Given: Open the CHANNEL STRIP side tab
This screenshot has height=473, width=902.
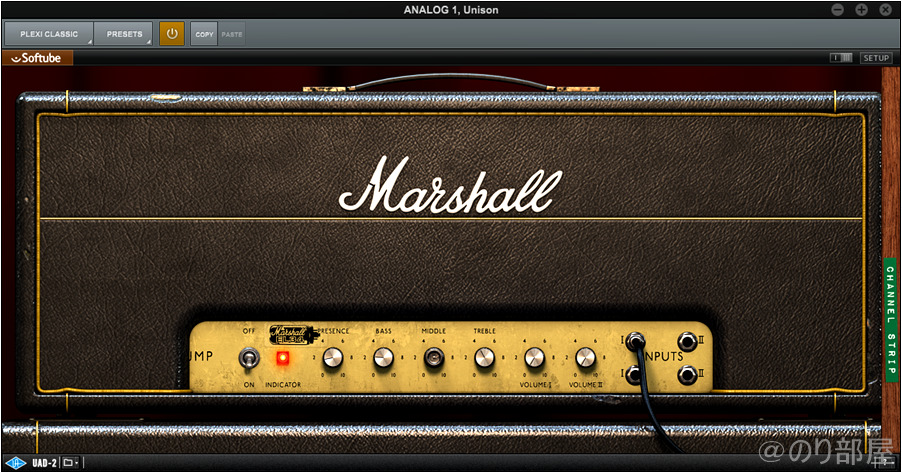Looking at the screenshot, I should [890, 320].
